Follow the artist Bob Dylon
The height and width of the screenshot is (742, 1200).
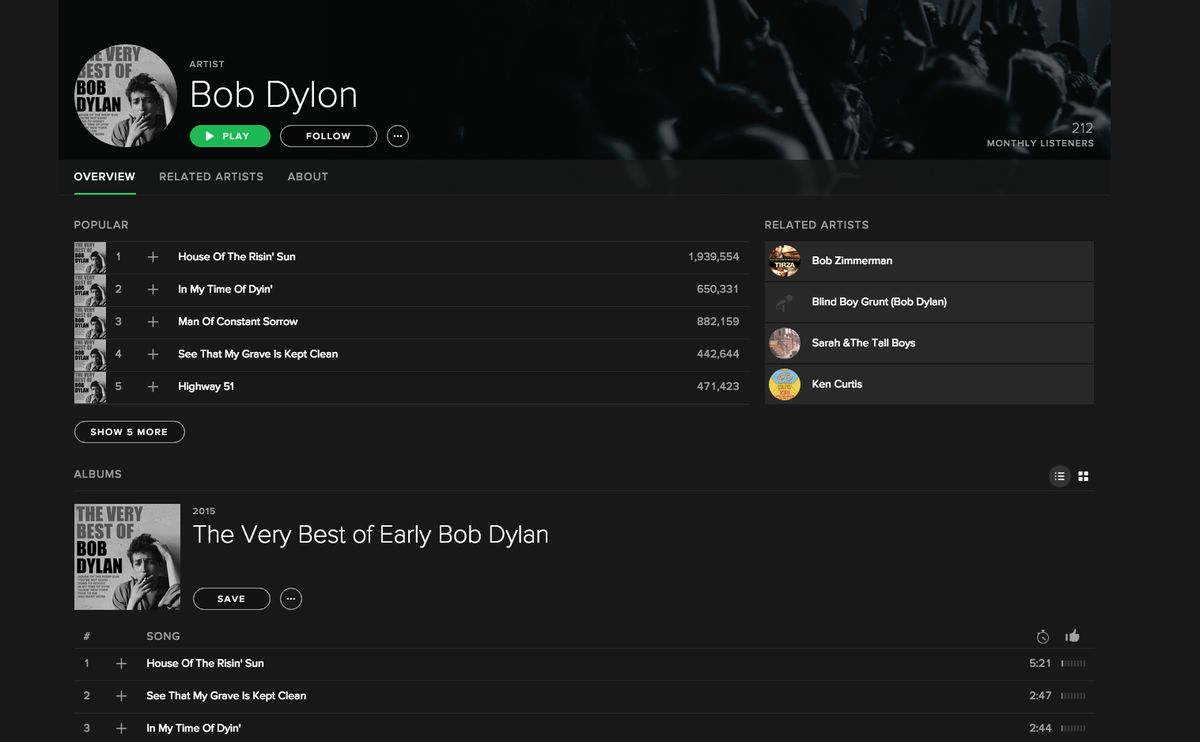click(x=328, y=136)
